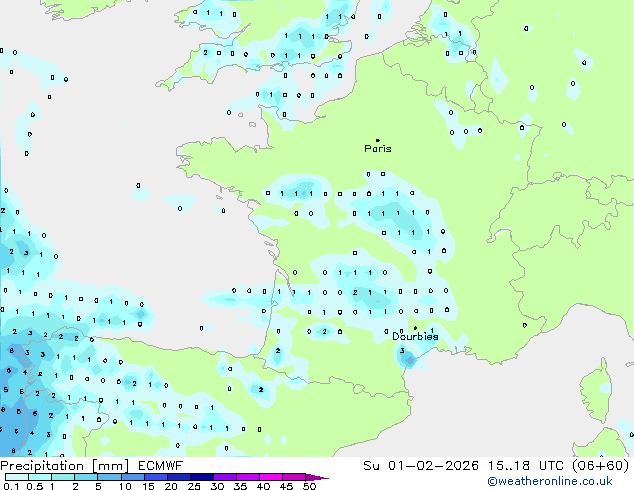Click the '15..18' hour range text
This screenshot has width=634, height=490.
[x=508, y=466]
